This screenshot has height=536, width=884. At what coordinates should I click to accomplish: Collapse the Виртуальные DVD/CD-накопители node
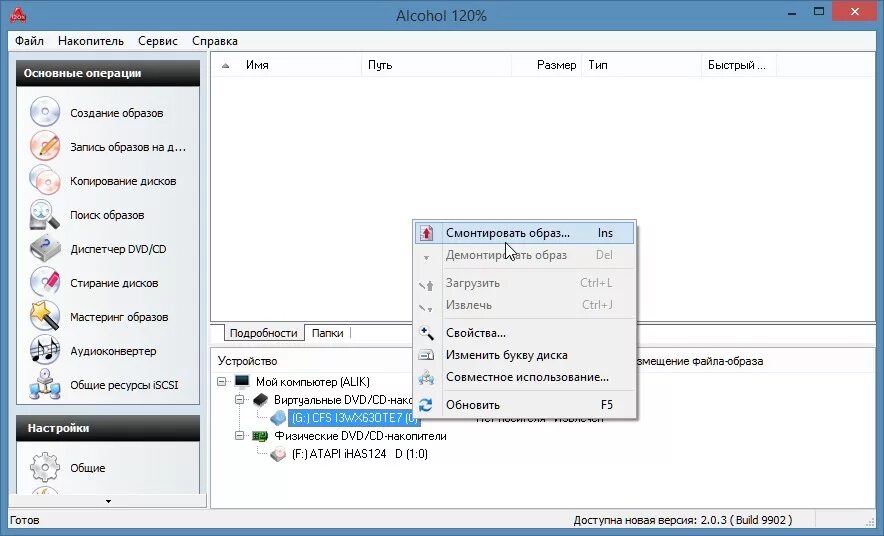pyautogui.click(x=240, y=400)
